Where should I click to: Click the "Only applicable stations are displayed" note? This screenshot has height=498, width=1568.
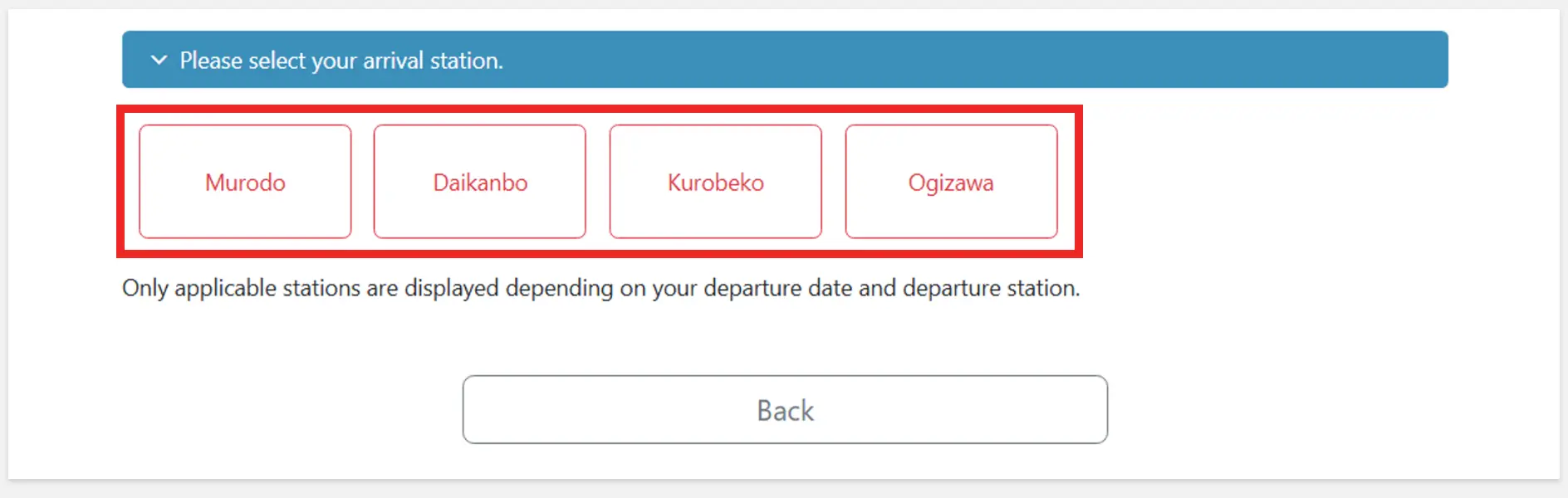[600, 288]
